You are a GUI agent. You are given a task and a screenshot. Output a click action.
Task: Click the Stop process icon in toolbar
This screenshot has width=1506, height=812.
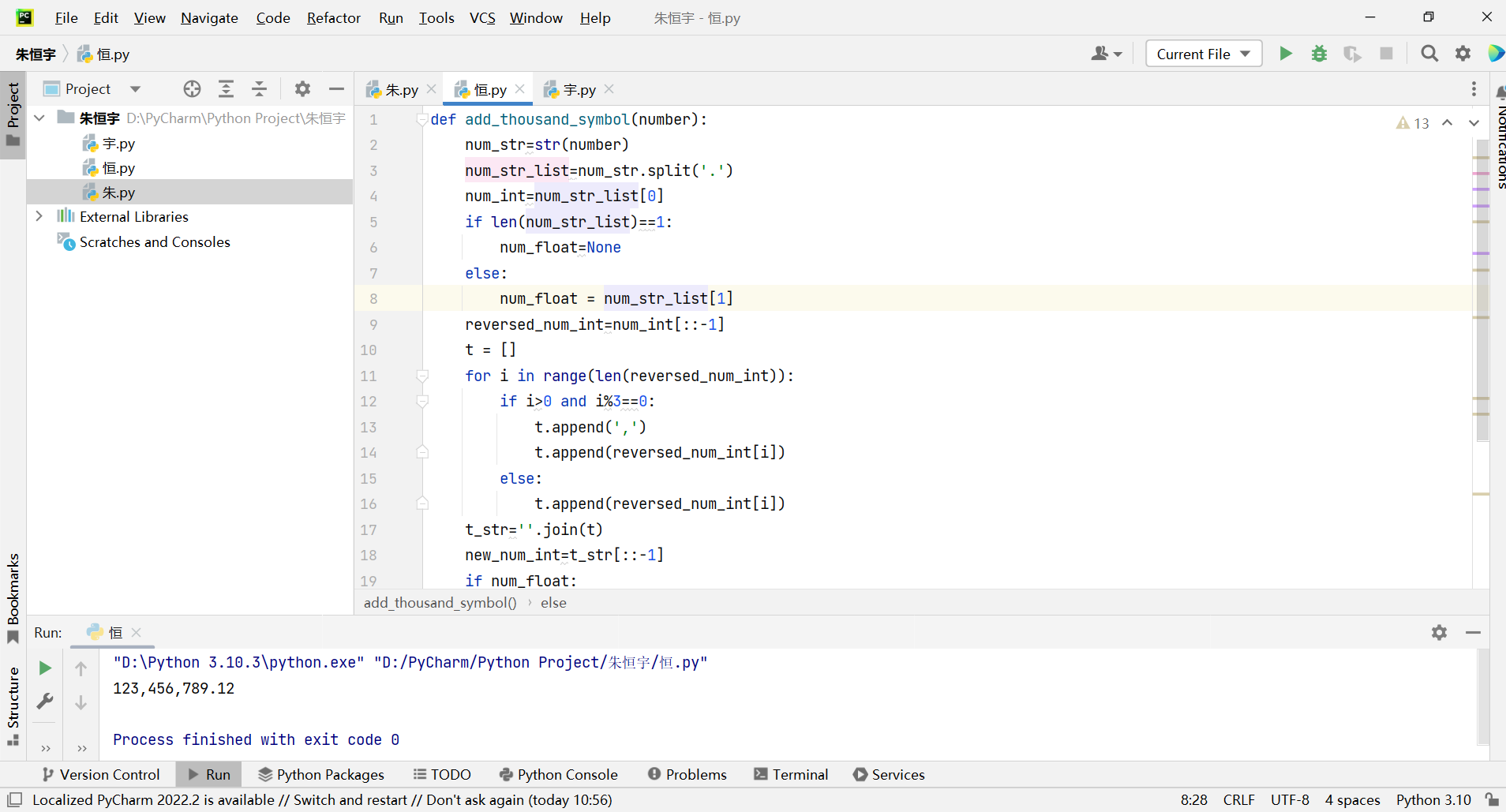(1386, 54)
